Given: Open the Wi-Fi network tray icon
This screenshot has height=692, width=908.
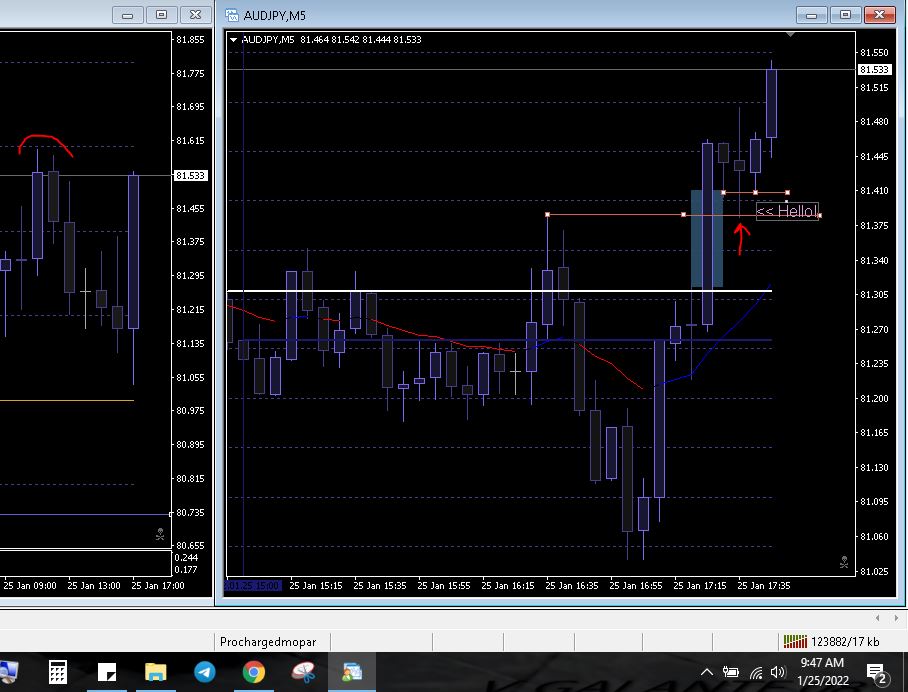Looking at the screenshot, I should pyautogui.click(x=755, y=672).
